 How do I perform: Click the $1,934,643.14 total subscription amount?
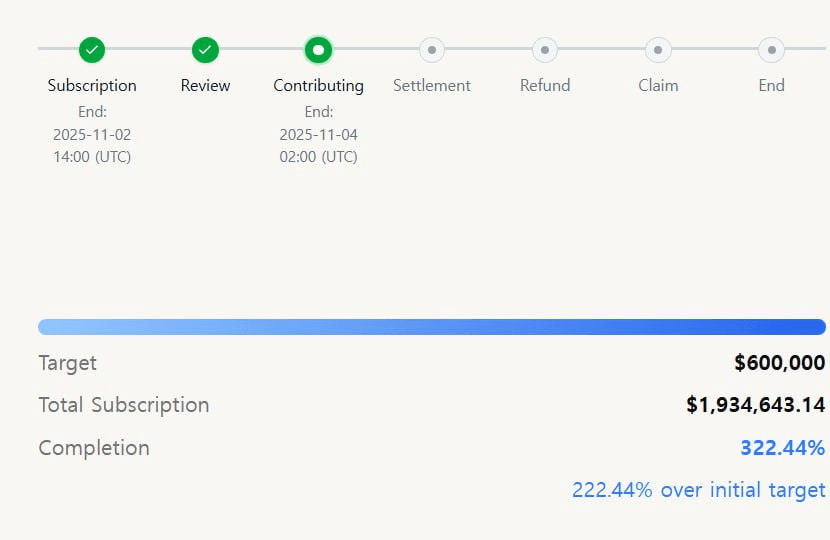[x=755, y=405]
